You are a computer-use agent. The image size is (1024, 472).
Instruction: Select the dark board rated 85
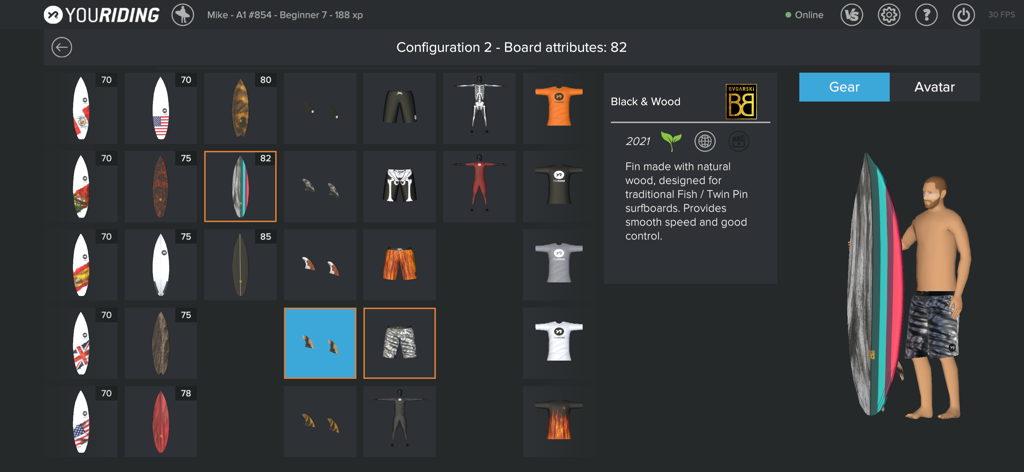click(240, 265)
